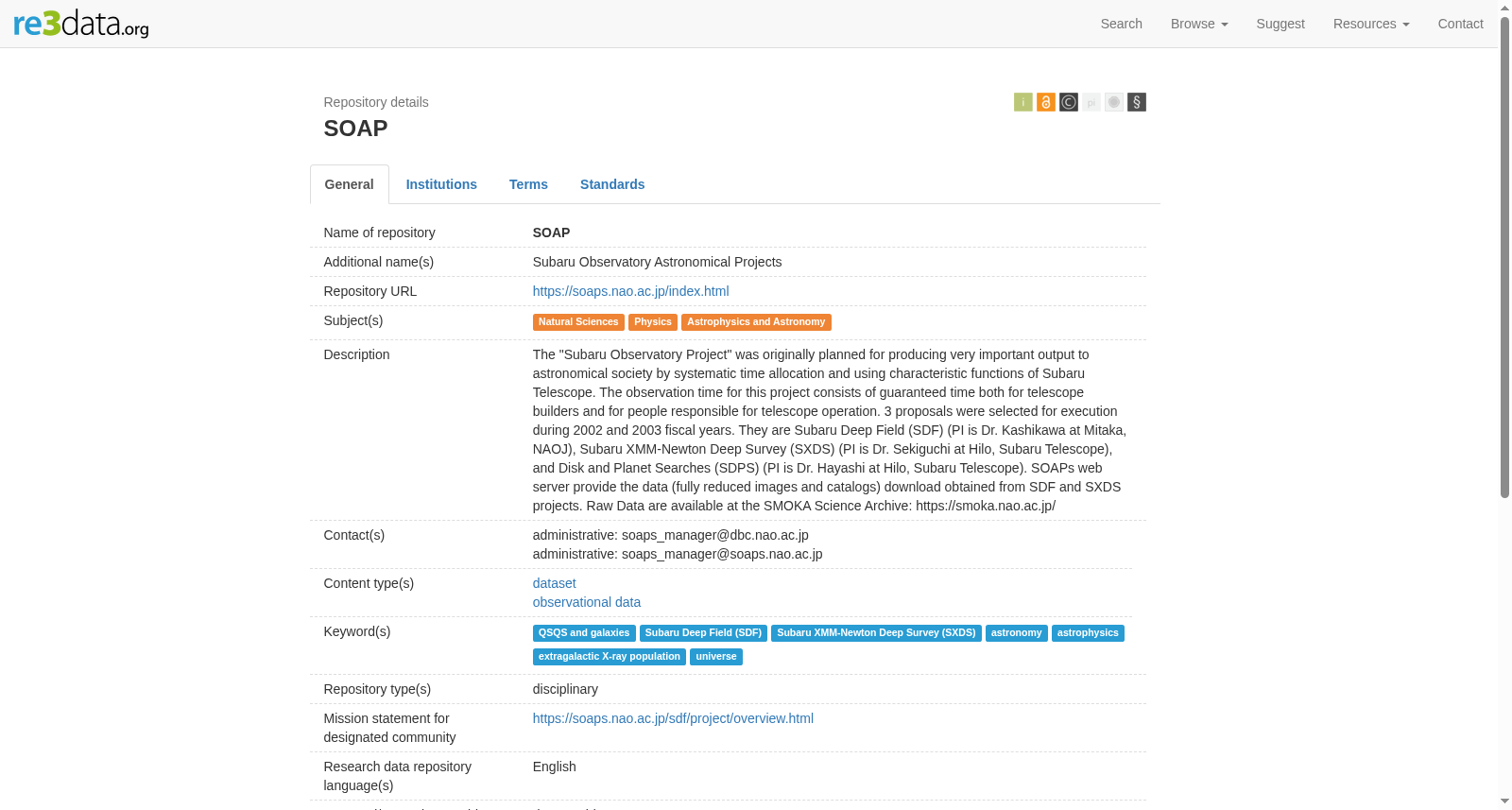
Task: Click the greyed-out 'pi' persistent identifier badge
Action: [x=1091, y=102]
